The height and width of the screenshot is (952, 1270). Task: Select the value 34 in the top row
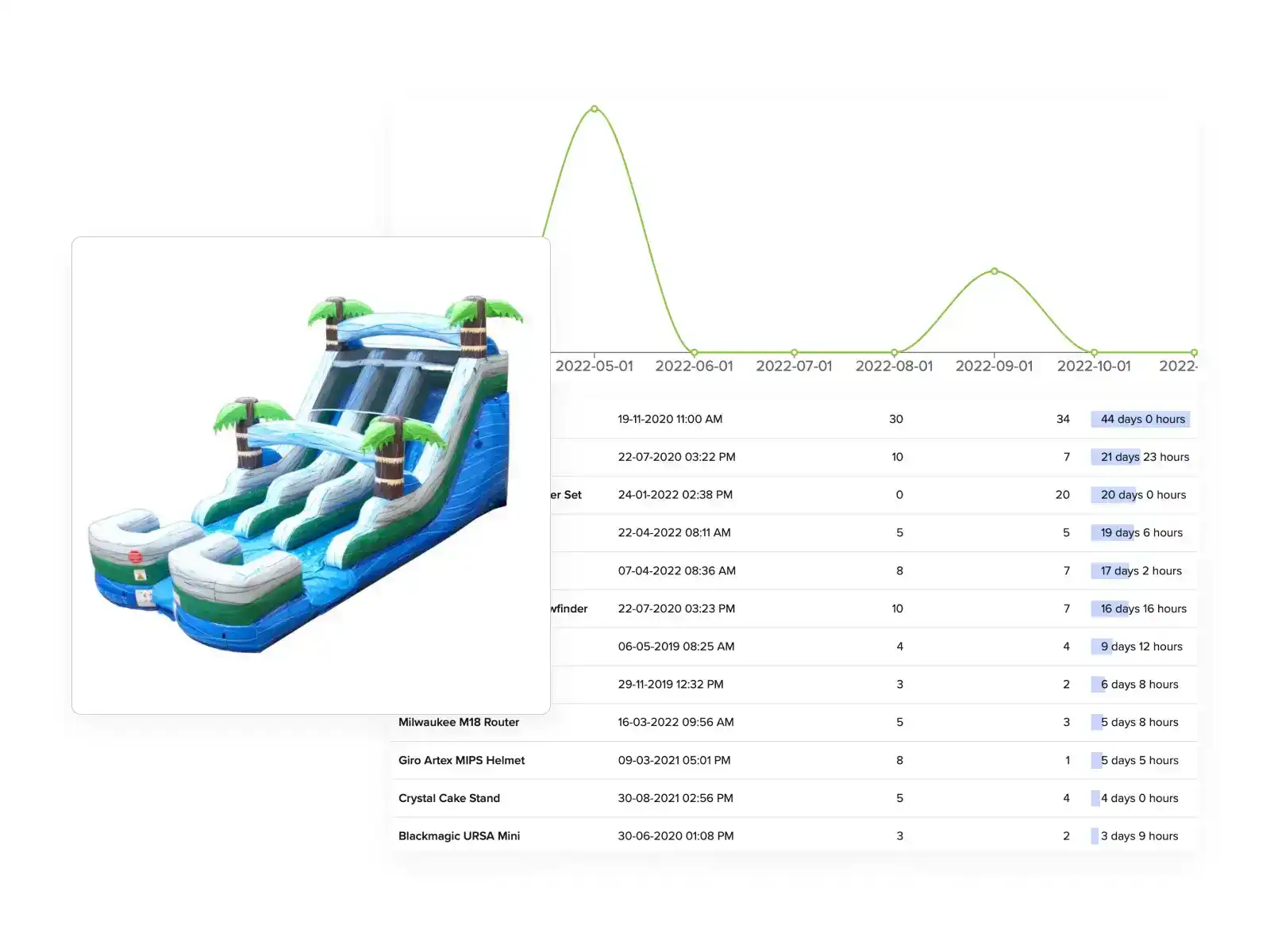pyautogui.click(x=1064, y=419)
